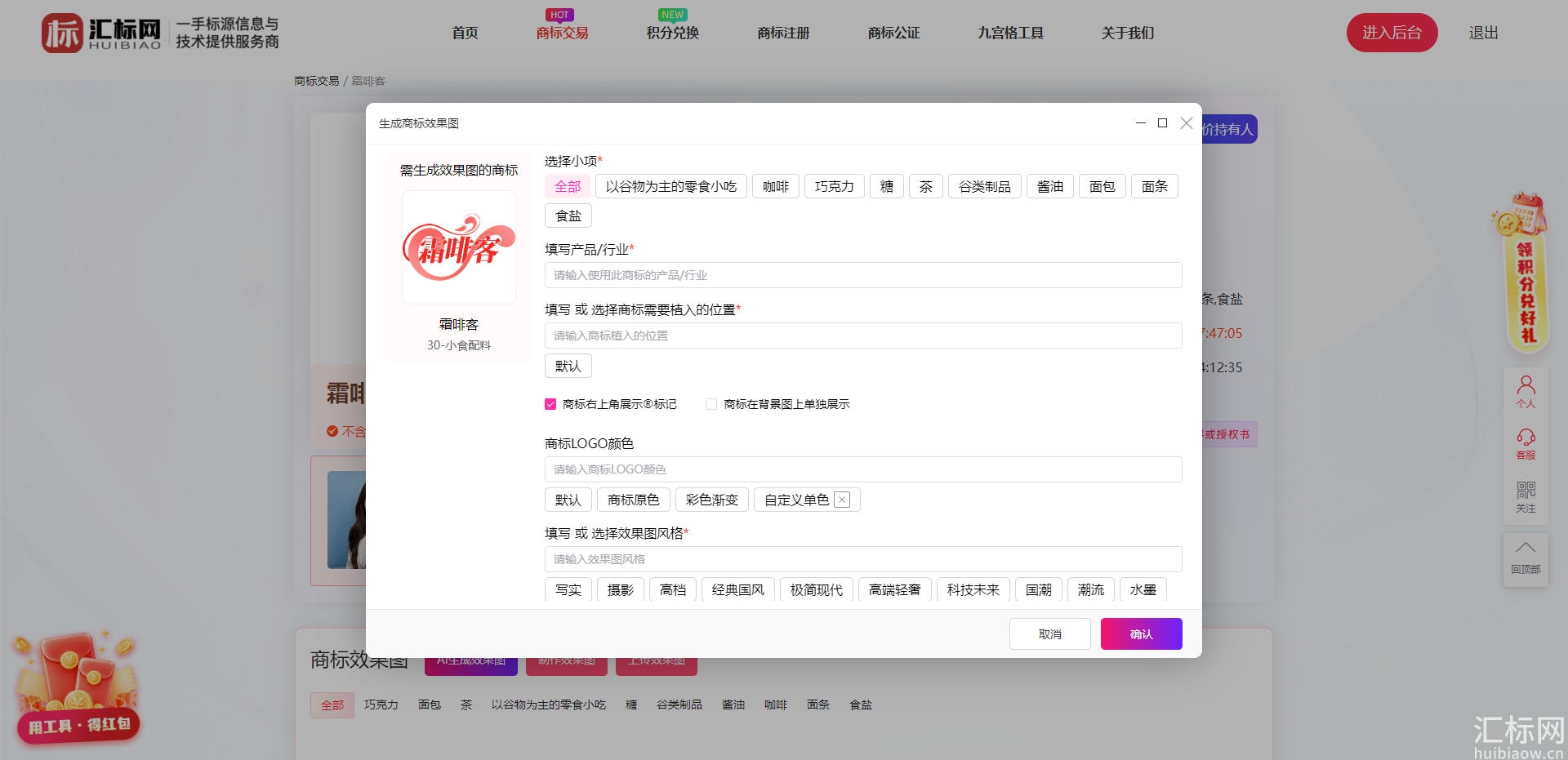1568x760 pixels.
Task: Minimize the 生成商标效果图 dialog
Action: point(1140,123)
